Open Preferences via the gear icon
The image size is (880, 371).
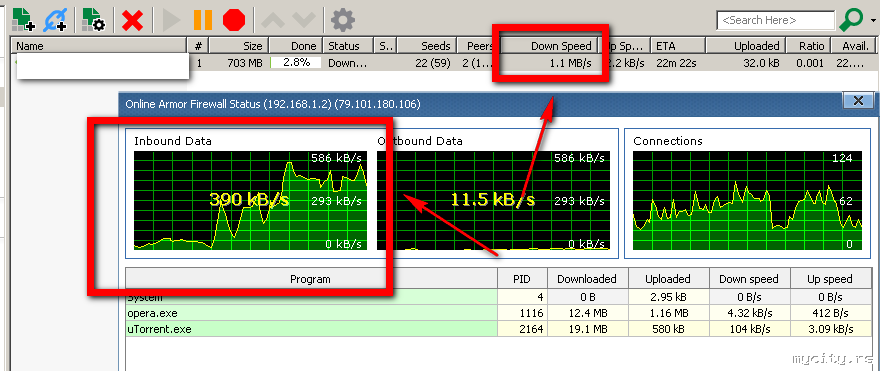tap(342, 21)
